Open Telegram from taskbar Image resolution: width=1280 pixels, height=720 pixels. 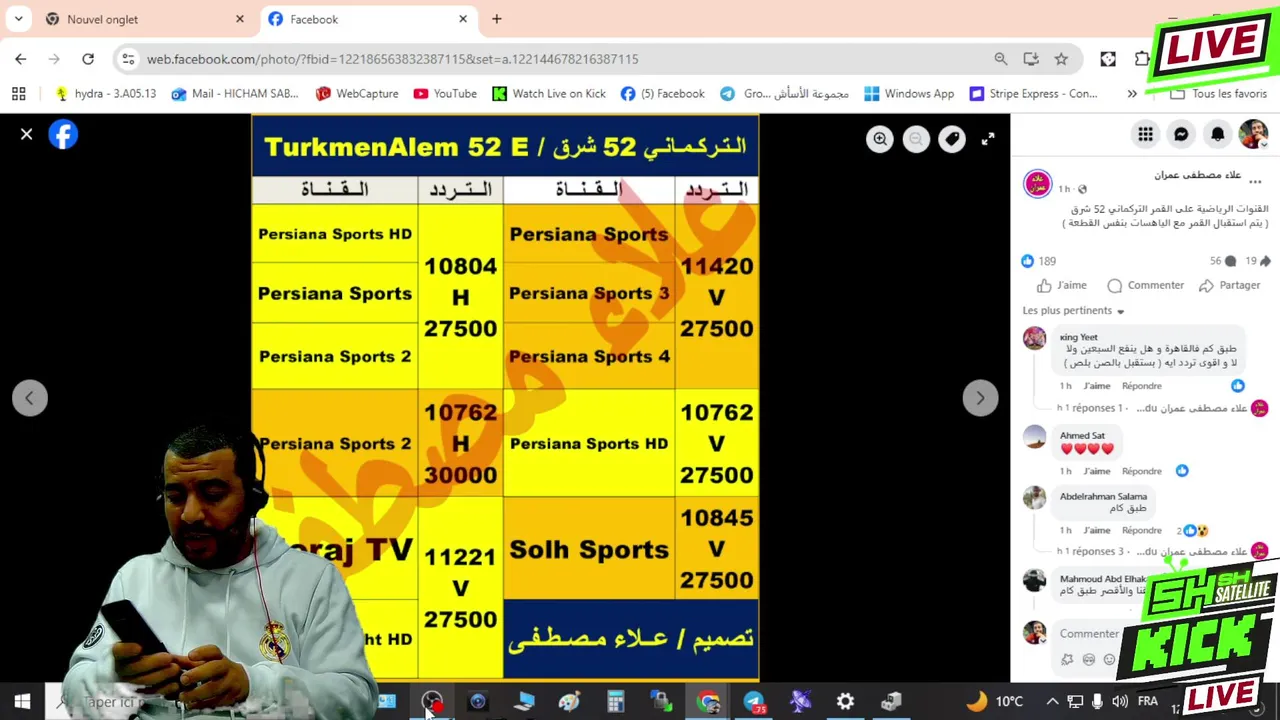[754, 702]
